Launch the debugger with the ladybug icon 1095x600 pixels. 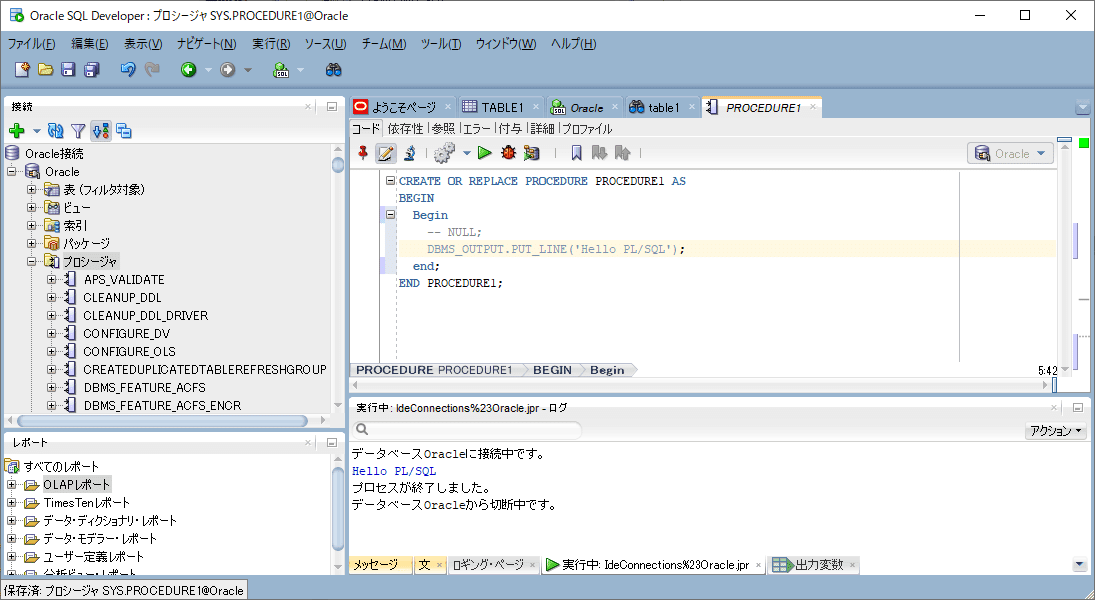pos(507,153)
